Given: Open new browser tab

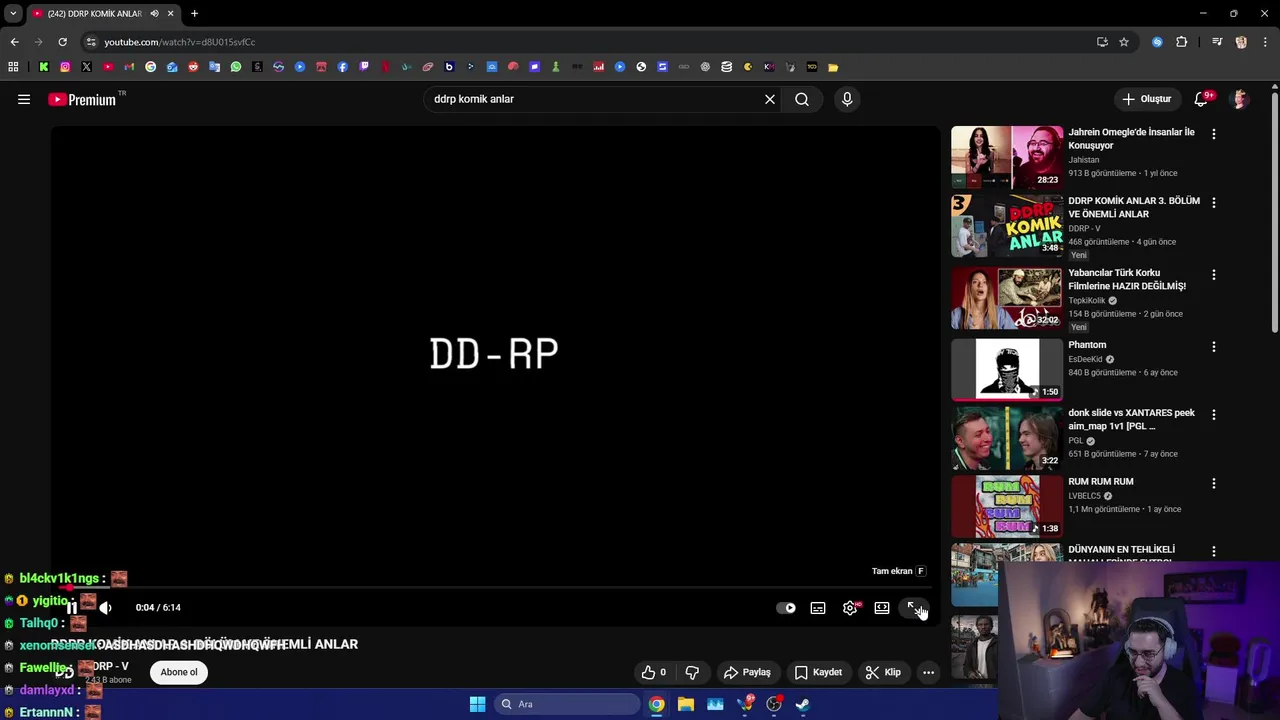Looking at the screenshot, I should (194, 14).
